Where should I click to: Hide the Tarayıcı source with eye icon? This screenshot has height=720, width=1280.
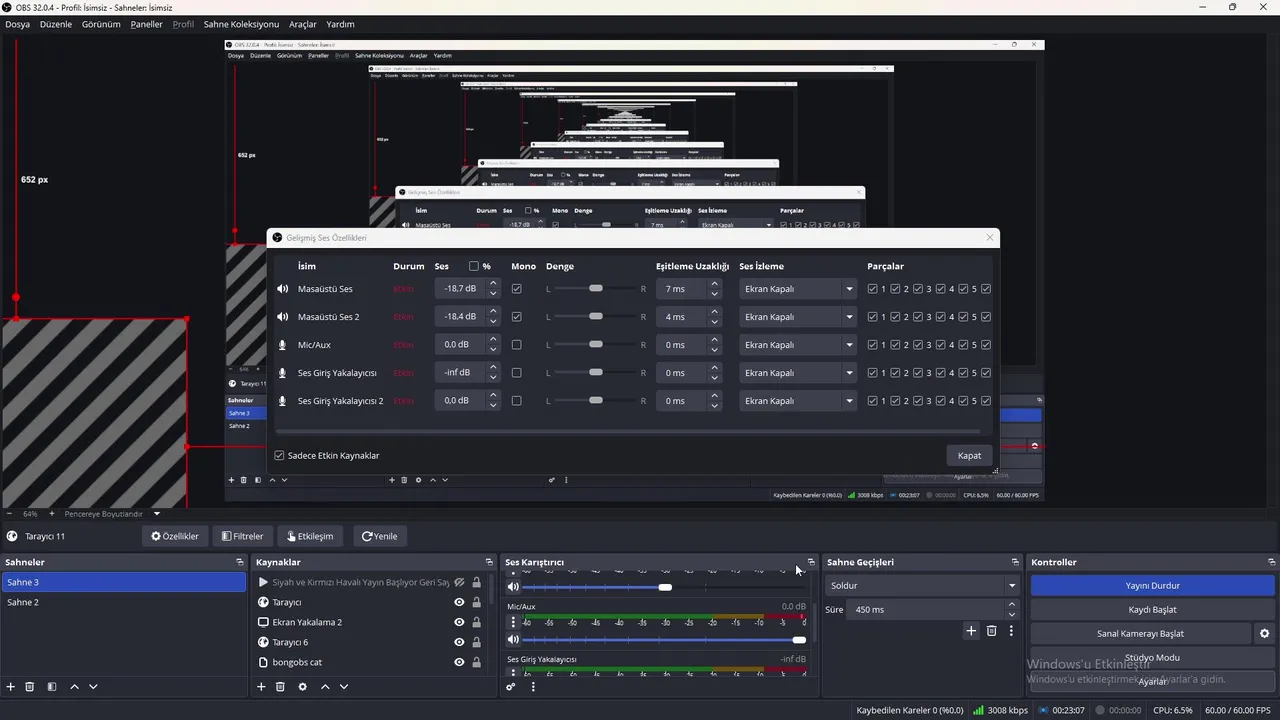[x=459, y=602]
